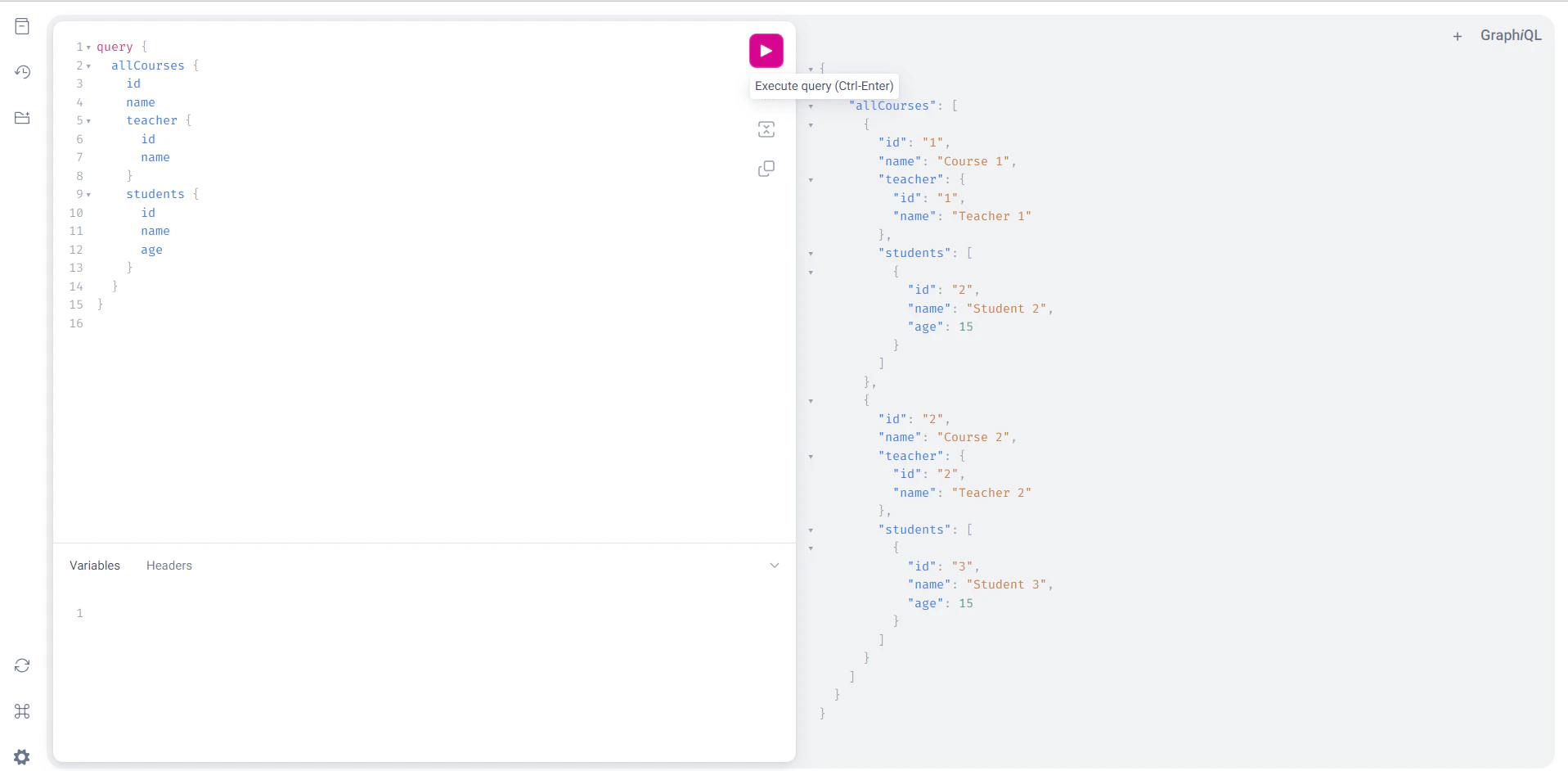The image size is (1568, 771).
Task: Open the query history panel
Action: [22, 72]
